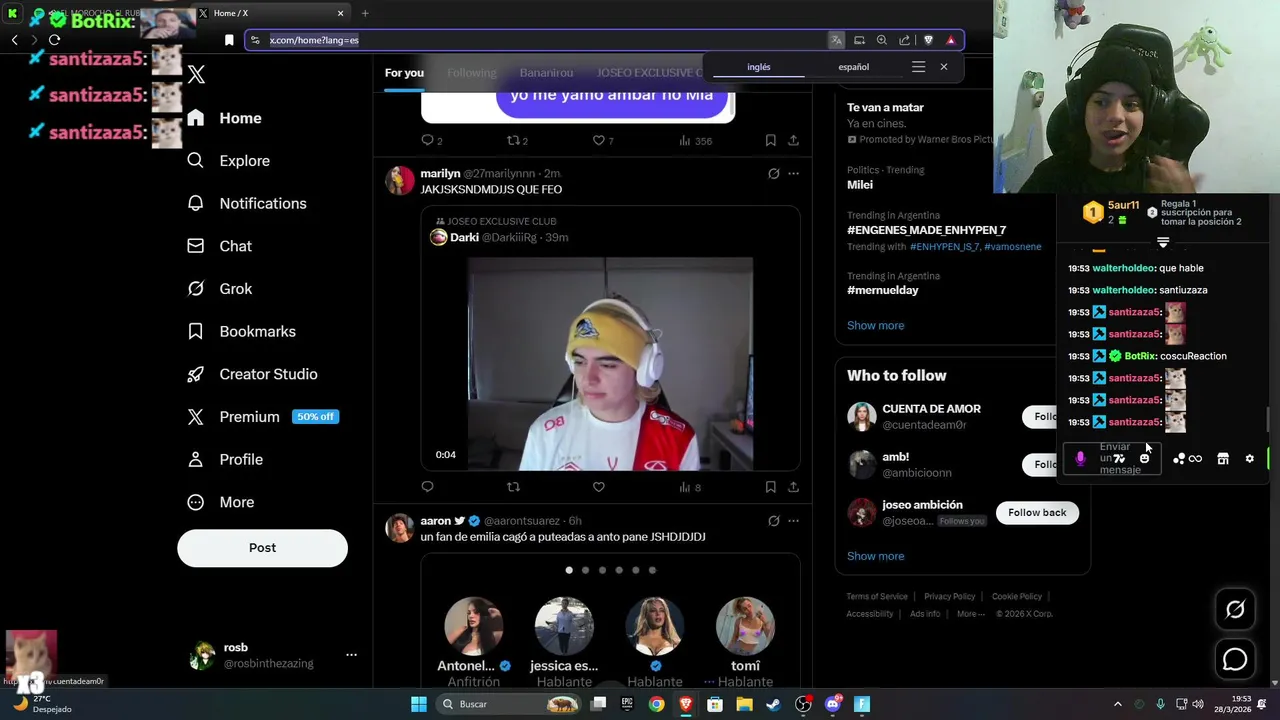Click the chat microphone icon

click(1080, 459)
